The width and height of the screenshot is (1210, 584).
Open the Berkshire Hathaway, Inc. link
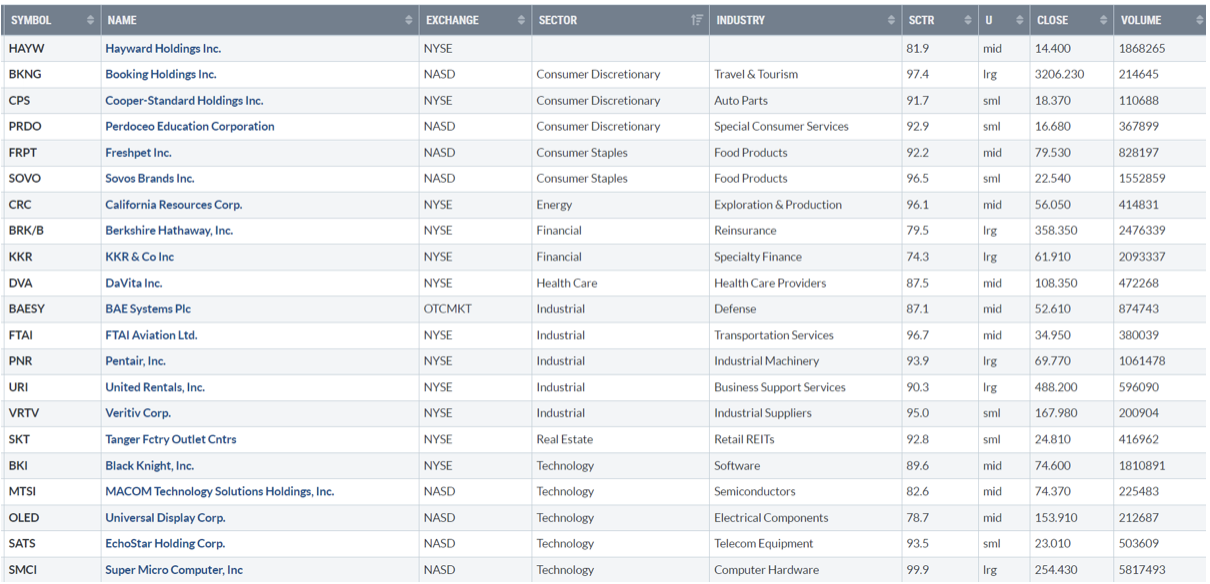pyautogui.click(x=169, y=231)
